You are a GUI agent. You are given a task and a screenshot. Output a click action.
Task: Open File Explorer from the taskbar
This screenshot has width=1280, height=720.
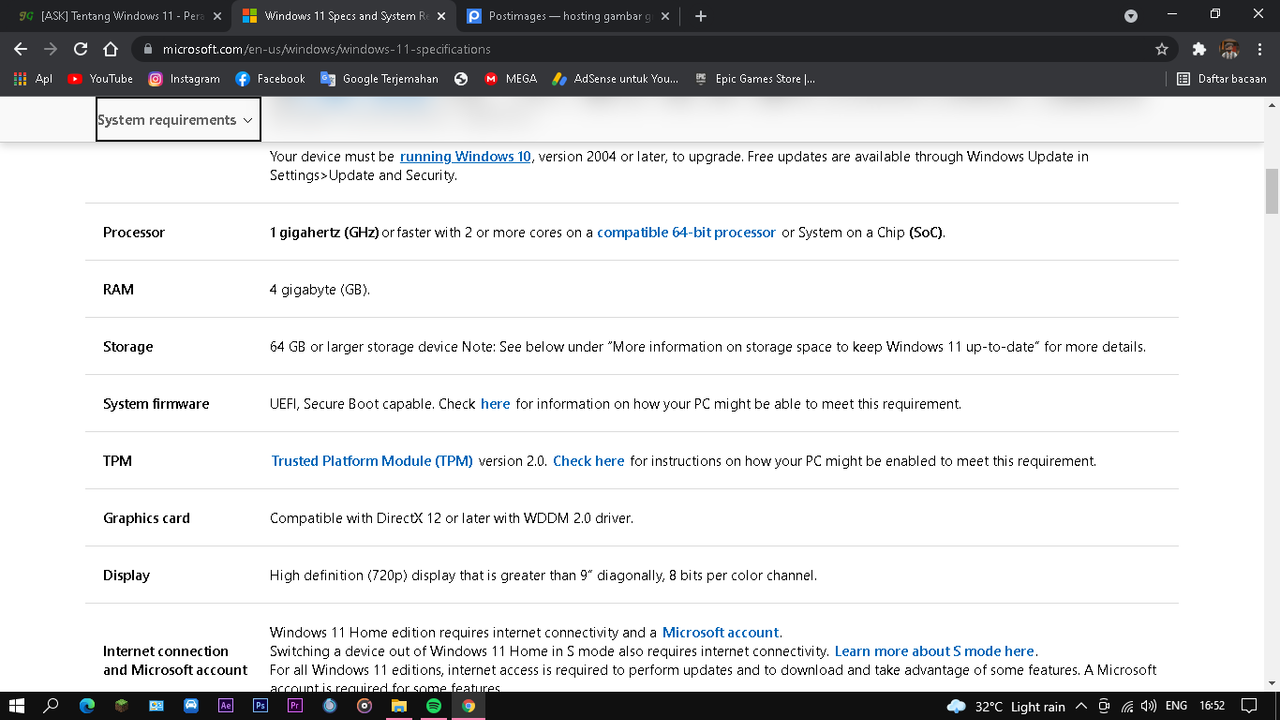point(399,706)
